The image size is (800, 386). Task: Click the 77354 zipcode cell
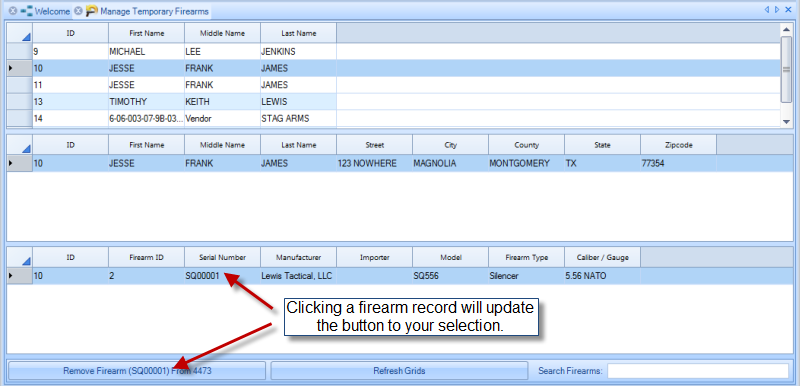coord(679,164)
